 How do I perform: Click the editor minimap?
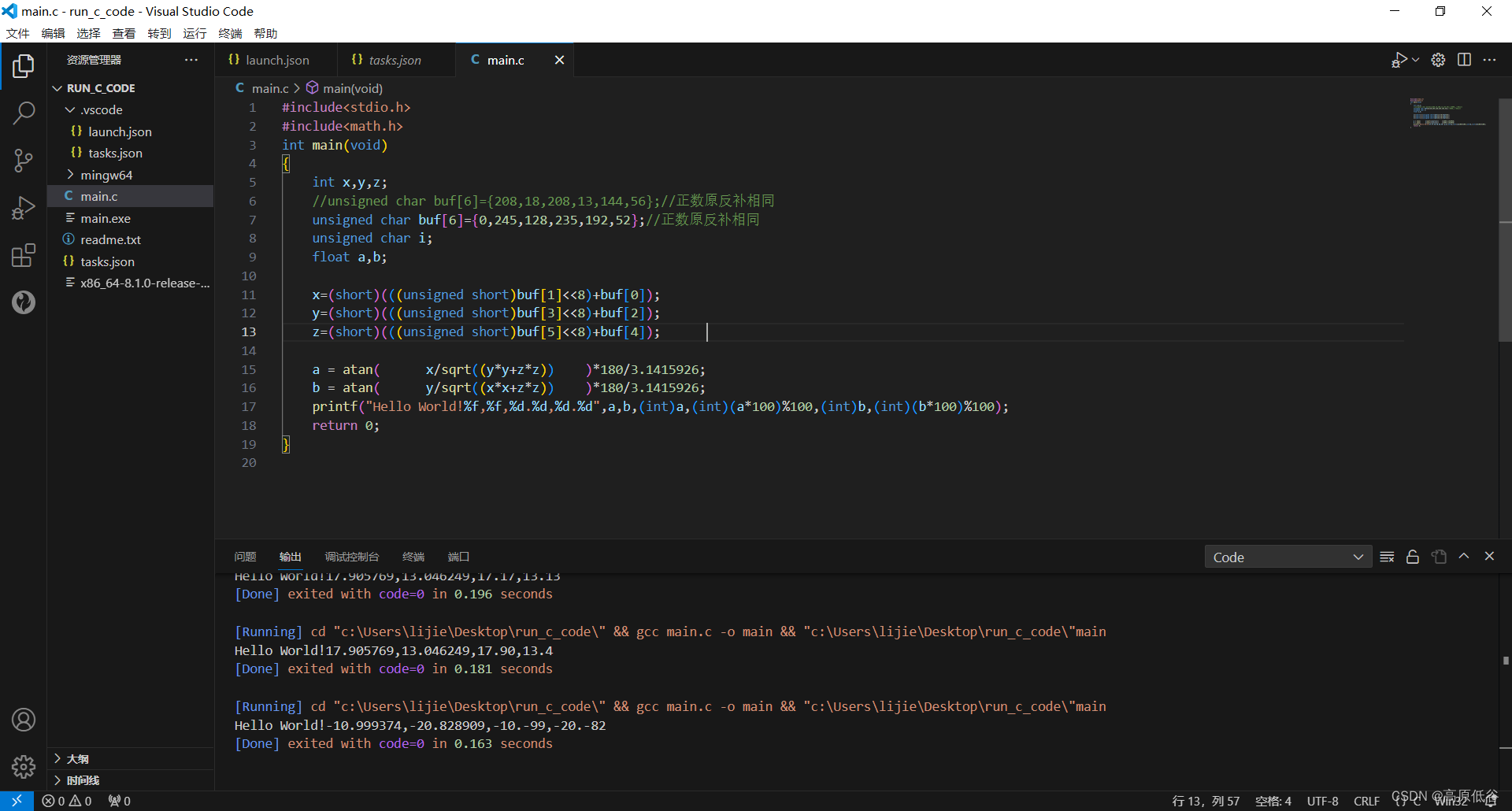click(1449, 112)
